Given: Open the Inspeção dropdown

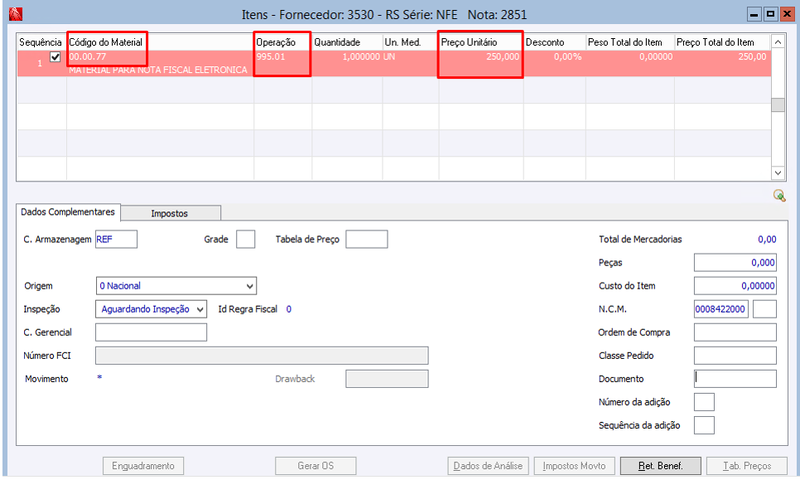Looking at the screenshot, I should point(151,309).
